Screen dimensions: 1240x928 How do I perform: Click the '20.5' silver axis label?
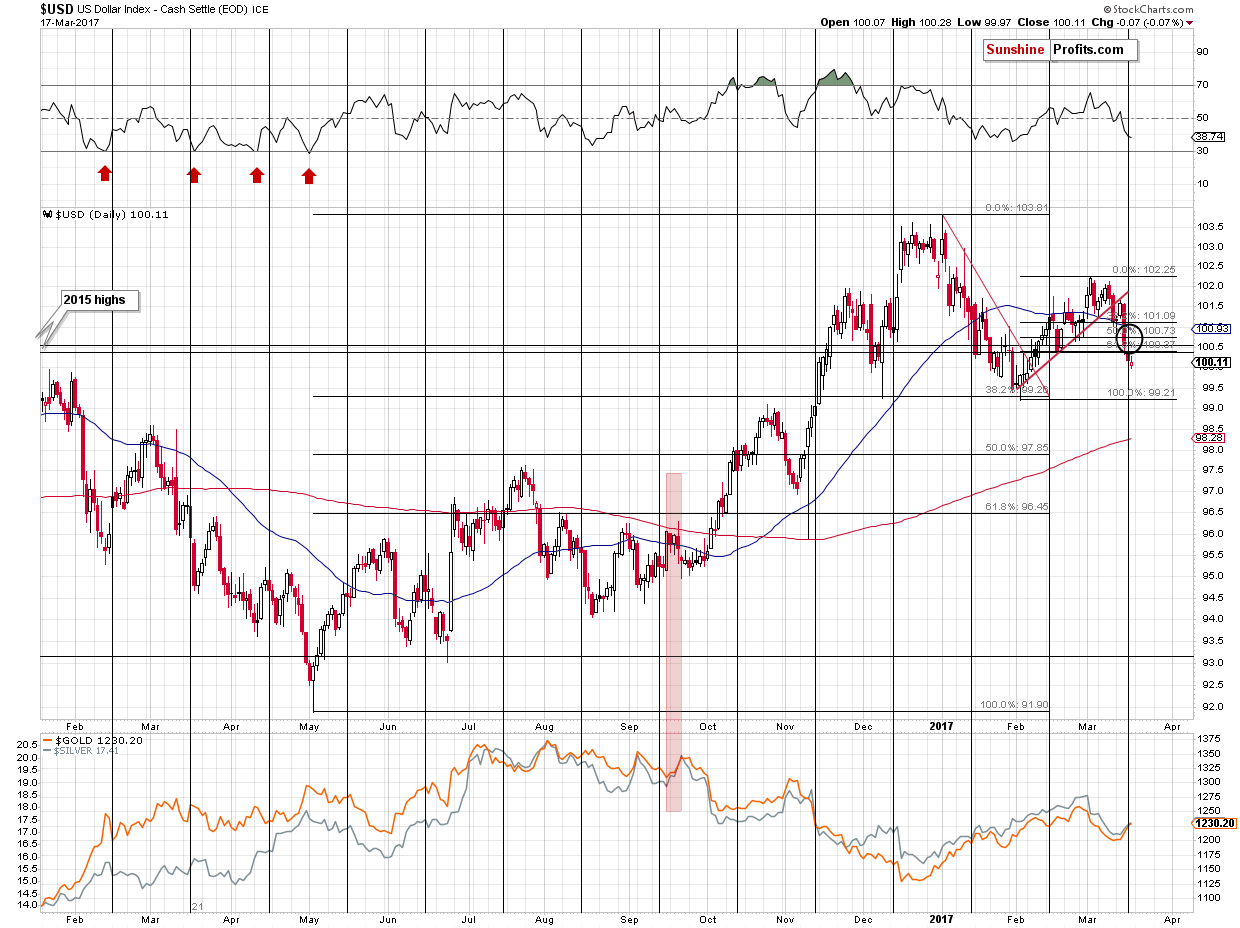coord(27,745)
